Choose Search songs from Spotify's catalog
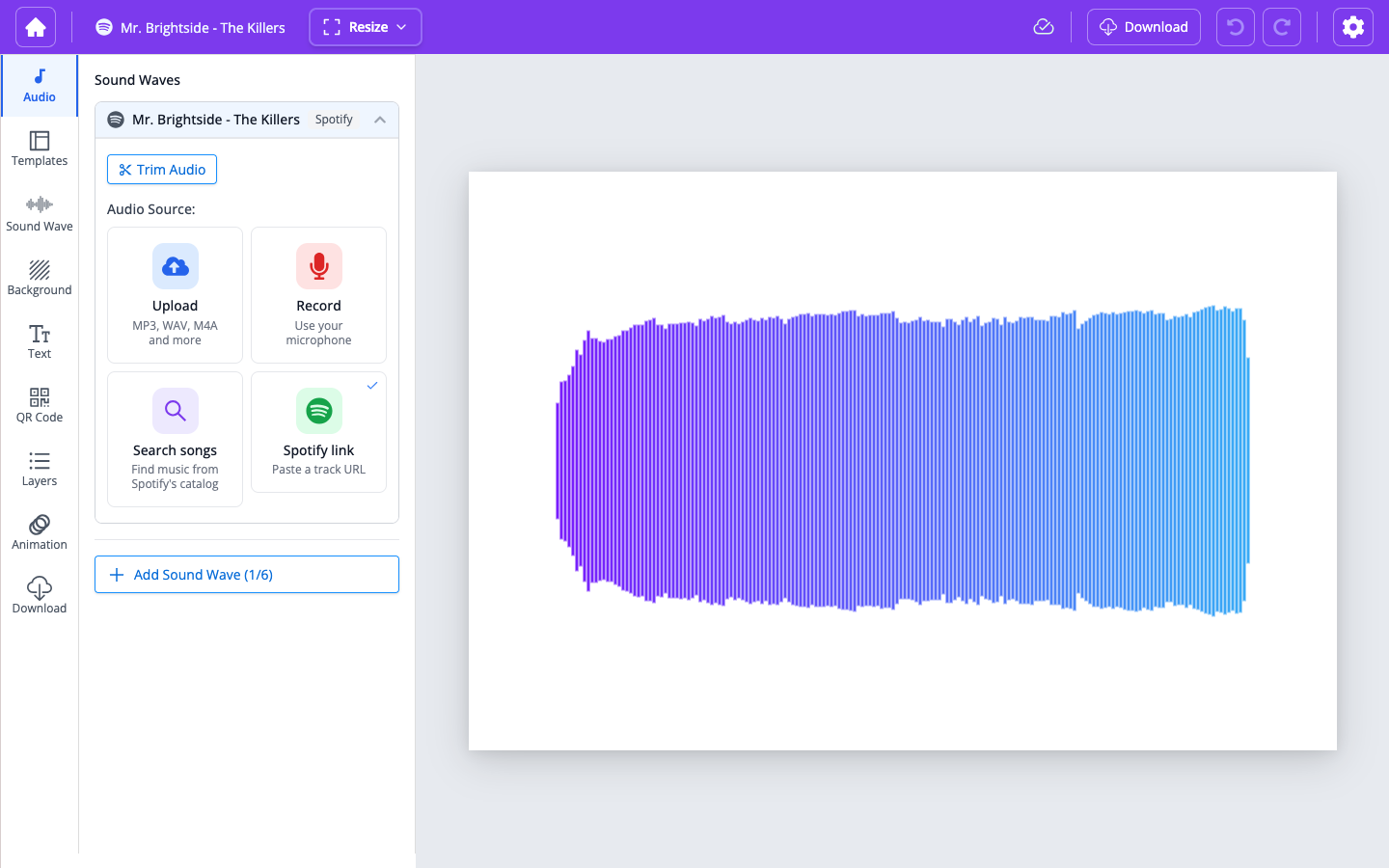The image size is (1389, 868). [175, 439]
